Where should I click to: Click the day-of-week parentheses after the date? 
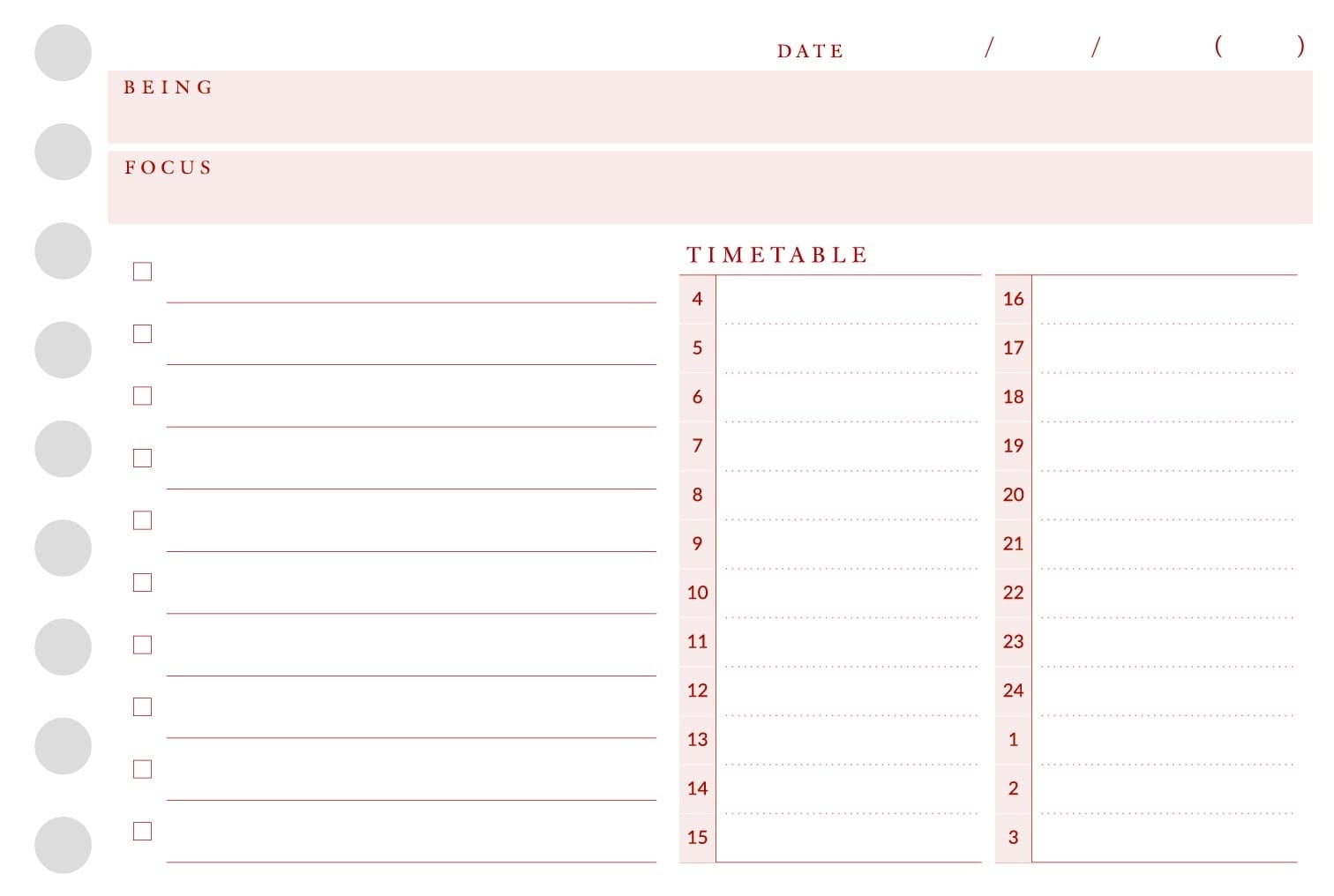coord(1260,46)
